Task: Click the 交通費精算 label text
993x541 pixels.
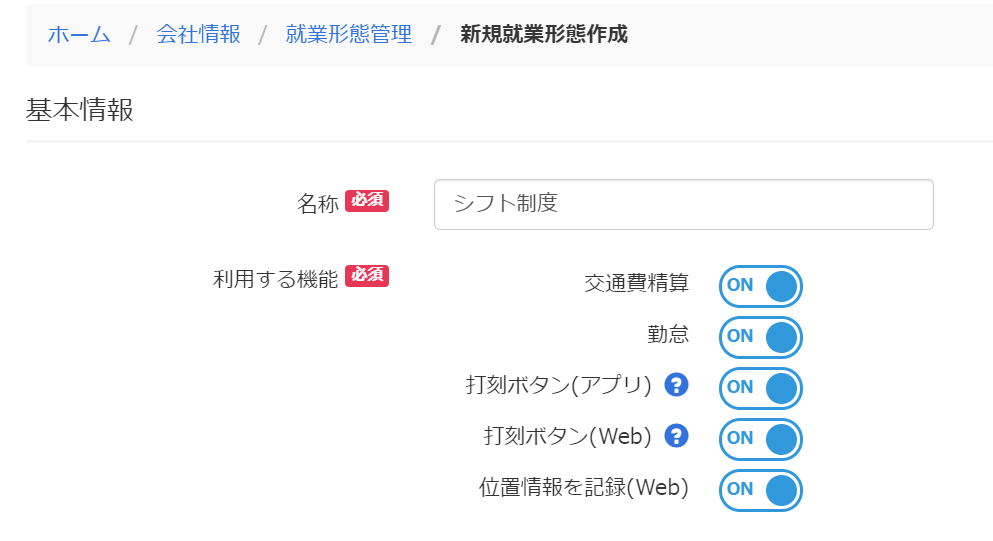Action: 636,283
